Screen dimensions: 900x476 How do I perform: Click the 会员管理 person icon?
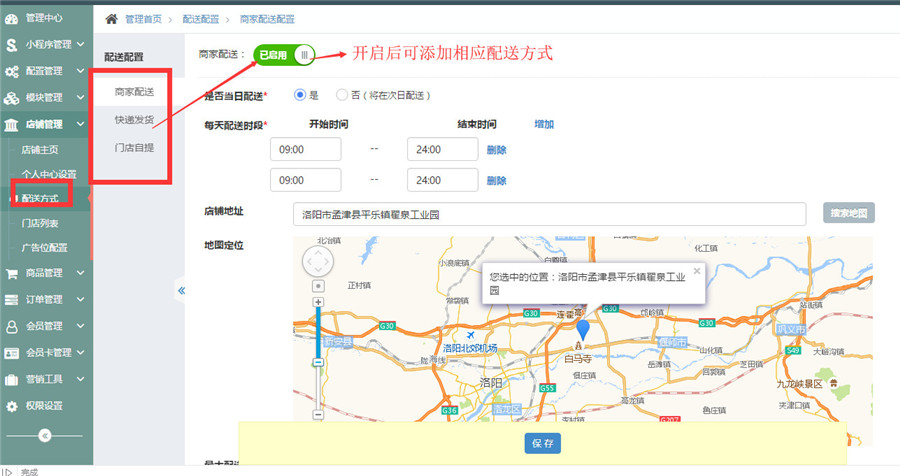tap(11, 327)
